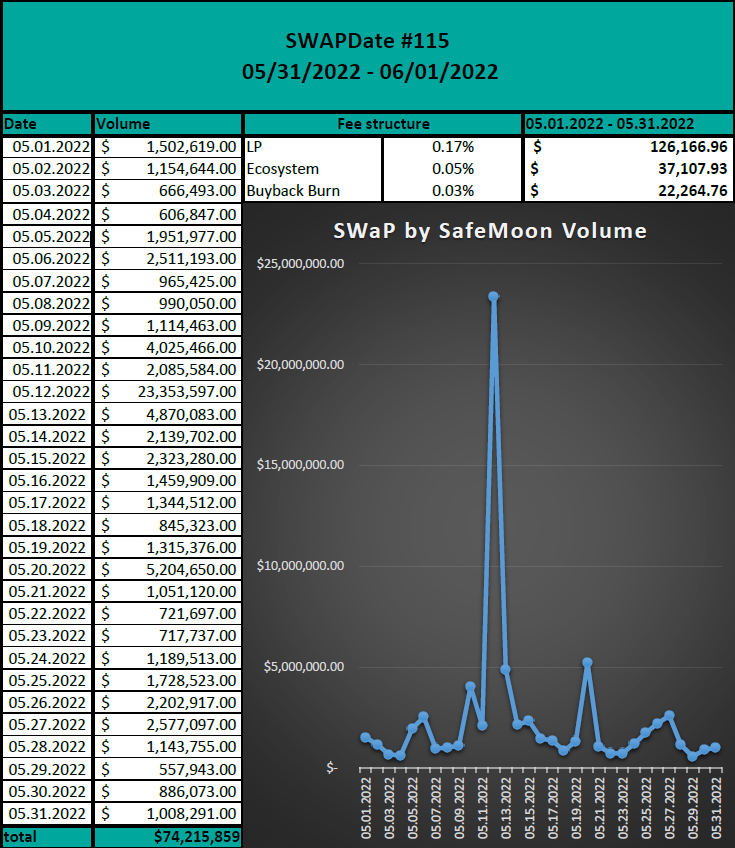Select the volume cell 2,511,193.00
This screenshot has height=848, width=735.
point(168,259)
